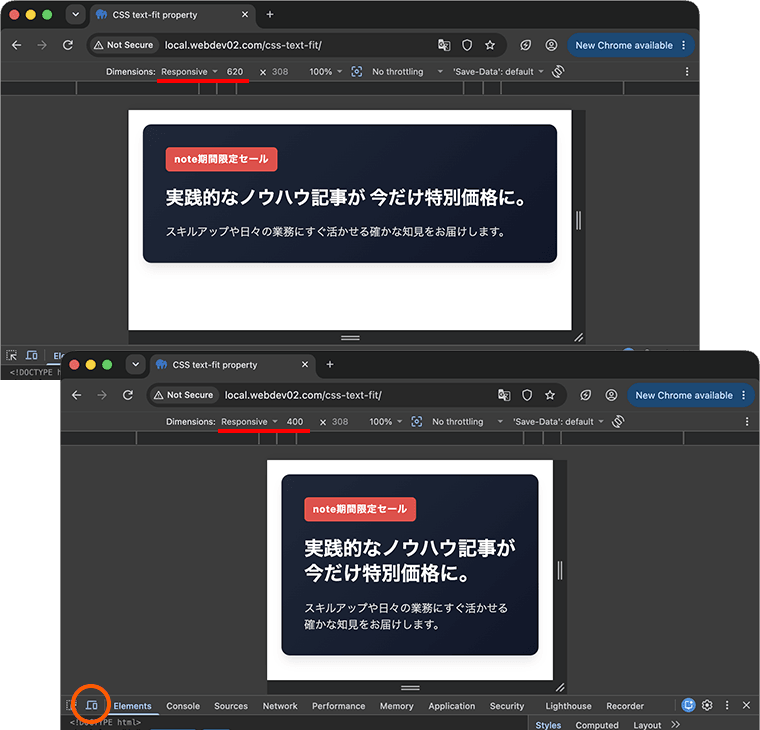Select the Computed pane tab
The width and height of the screenshot is (760, 730).
tap(597, 725)
